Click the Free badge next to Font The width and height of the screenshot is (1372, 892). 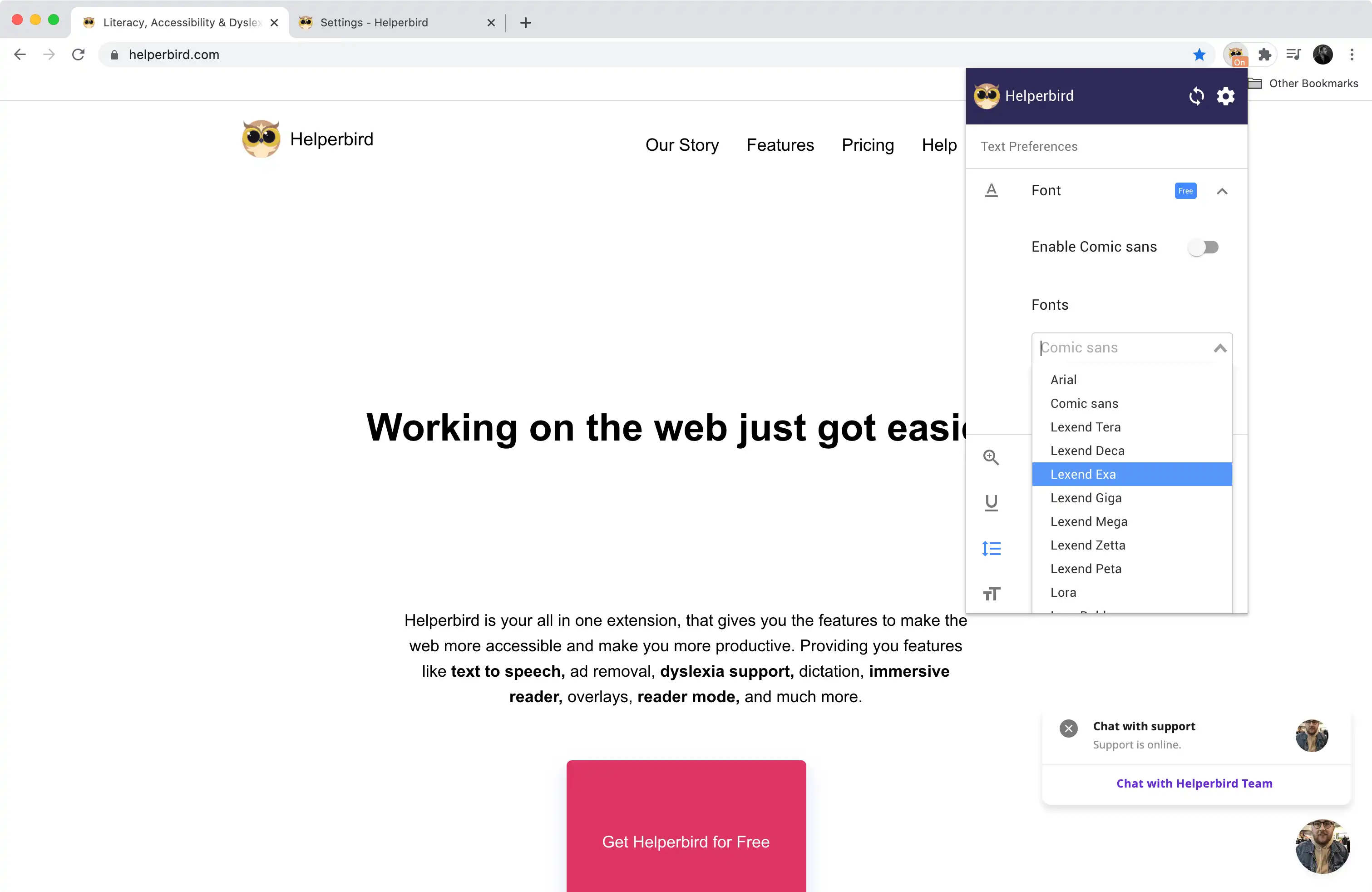(1185, 191)
